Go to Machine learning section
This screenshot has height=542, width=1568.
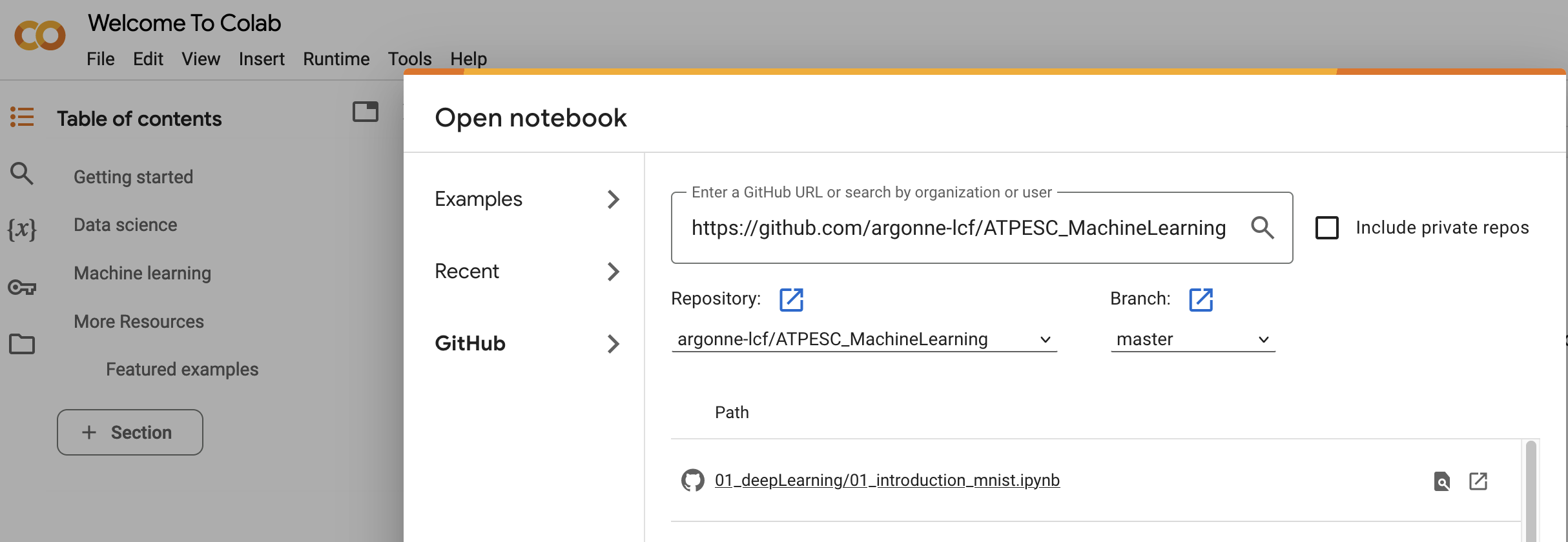143,273
